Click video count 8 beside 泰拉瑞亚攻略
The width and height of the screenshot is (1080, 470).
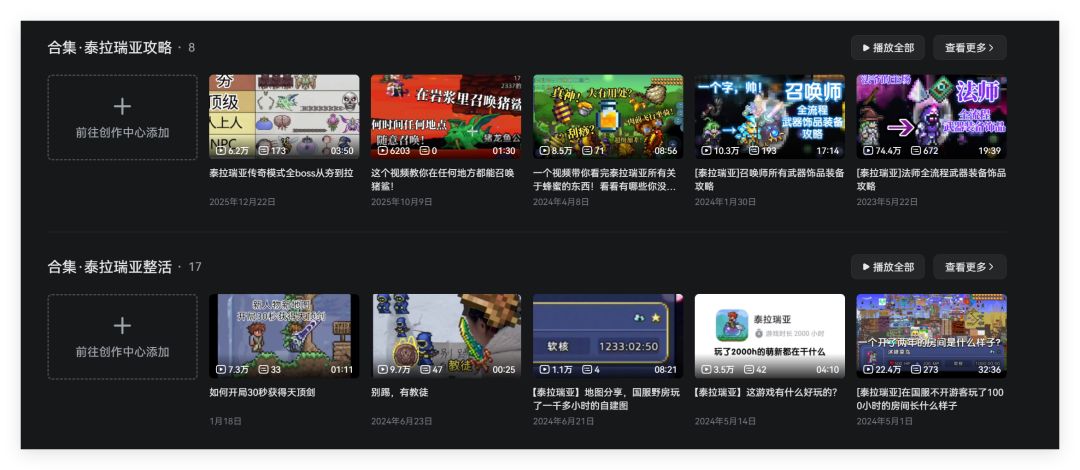pos(191,48)
